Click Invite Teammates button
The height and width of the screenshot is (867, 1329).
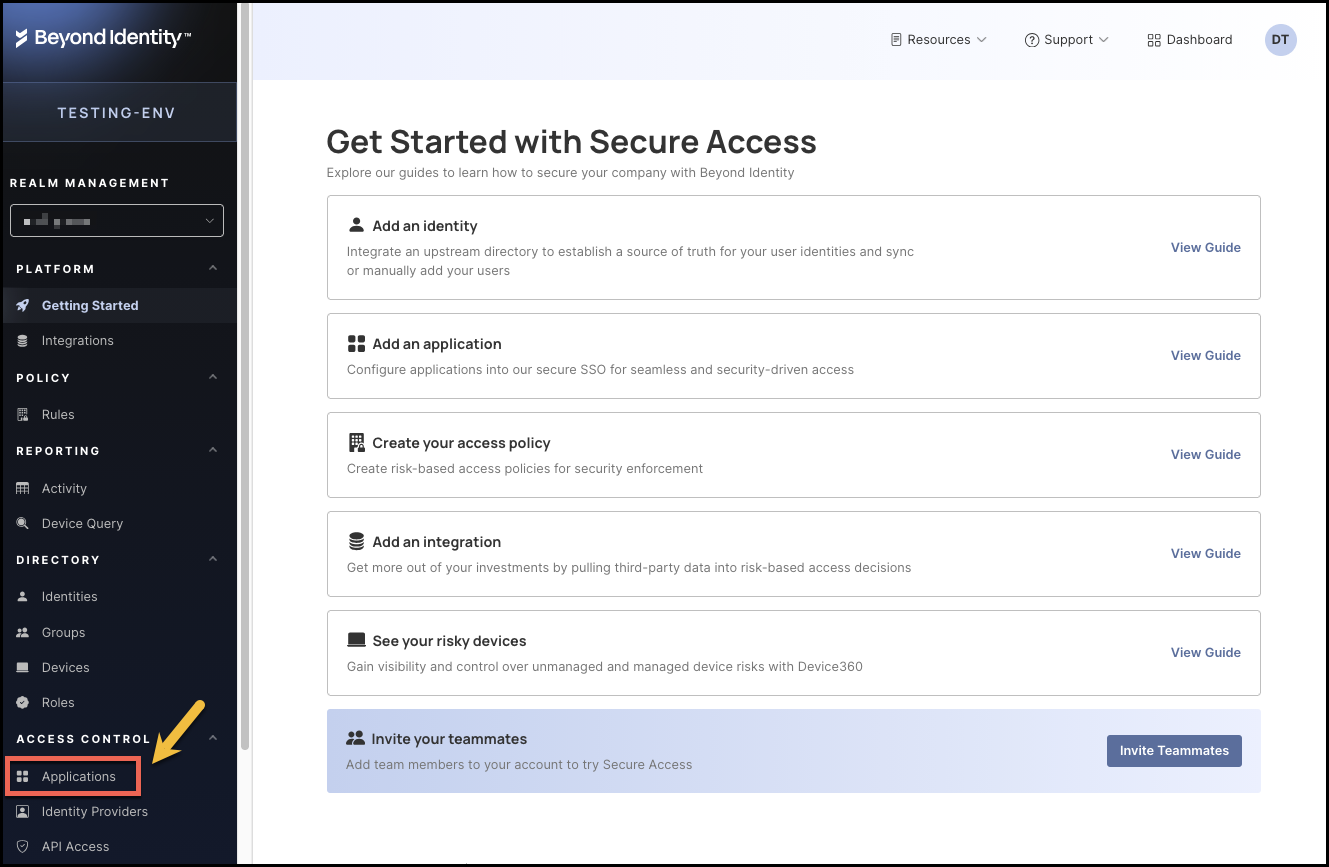[x=1173, y=750]
